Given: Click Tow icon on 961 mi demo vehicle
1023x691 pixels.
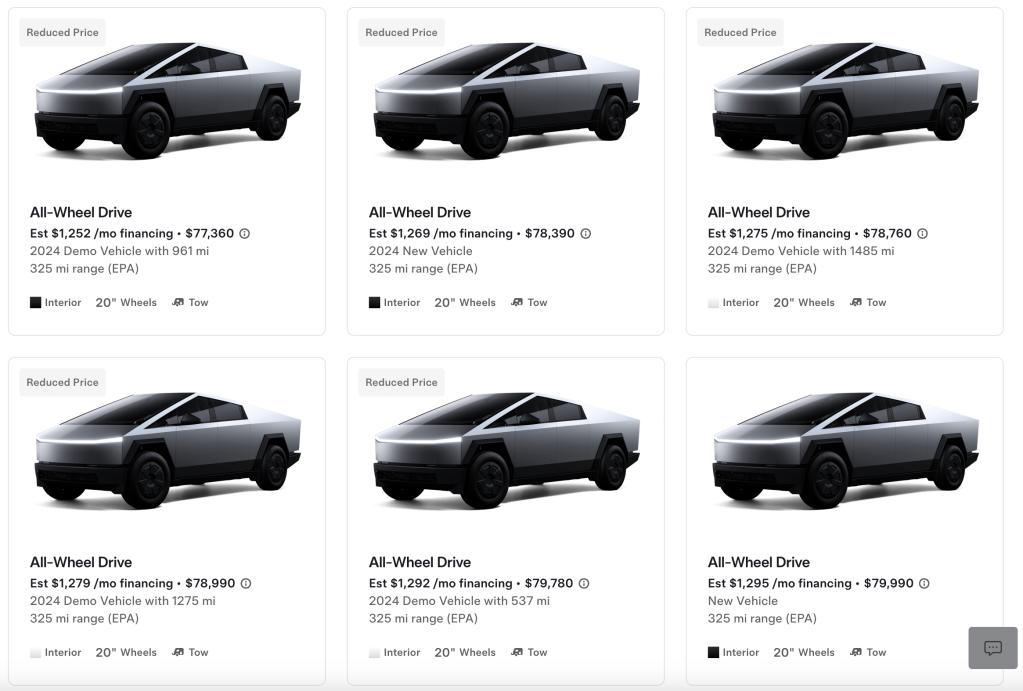Looking at the screenshot, I should 178,303.
